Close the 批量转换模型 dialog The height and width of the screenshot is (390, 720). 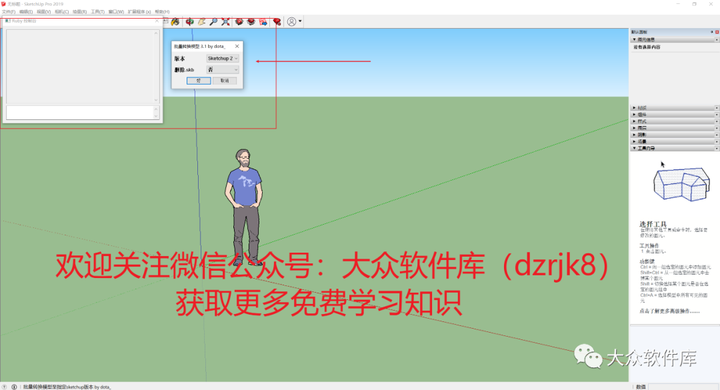click(237, 46)
